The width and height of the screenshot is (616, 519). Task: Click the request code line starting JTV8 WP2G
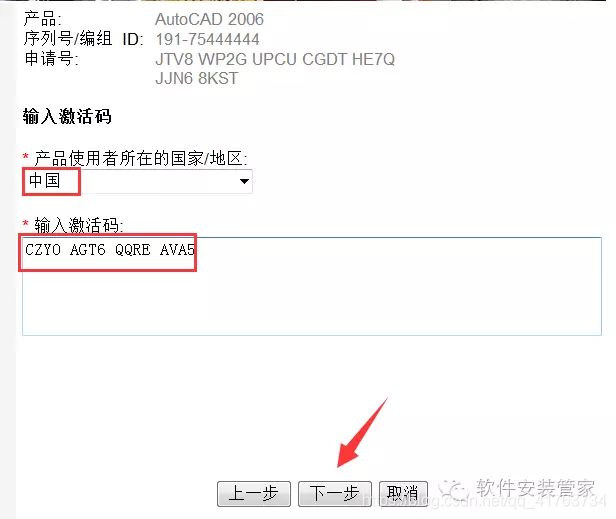[275, 59]
